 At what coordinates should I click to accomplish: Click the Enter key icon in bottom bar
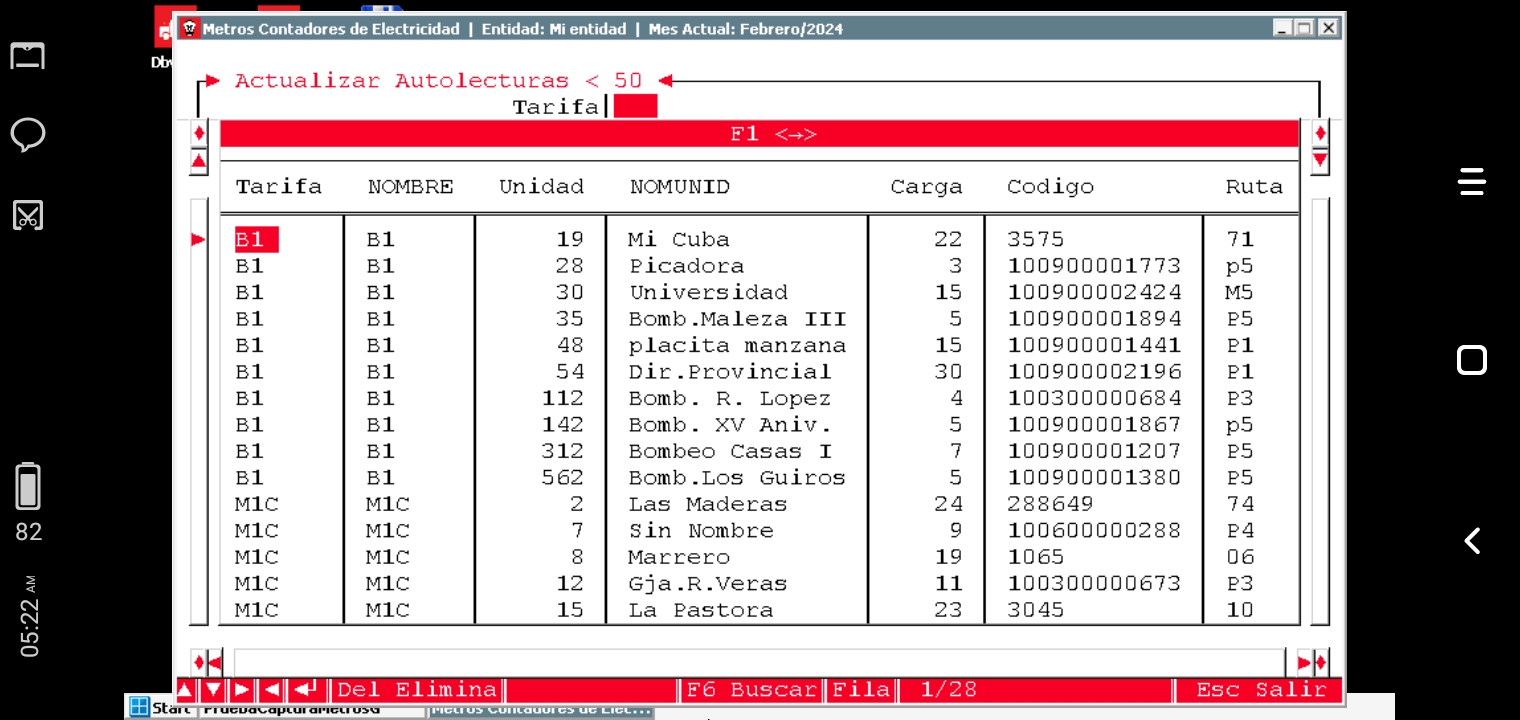tap(308, 690)
